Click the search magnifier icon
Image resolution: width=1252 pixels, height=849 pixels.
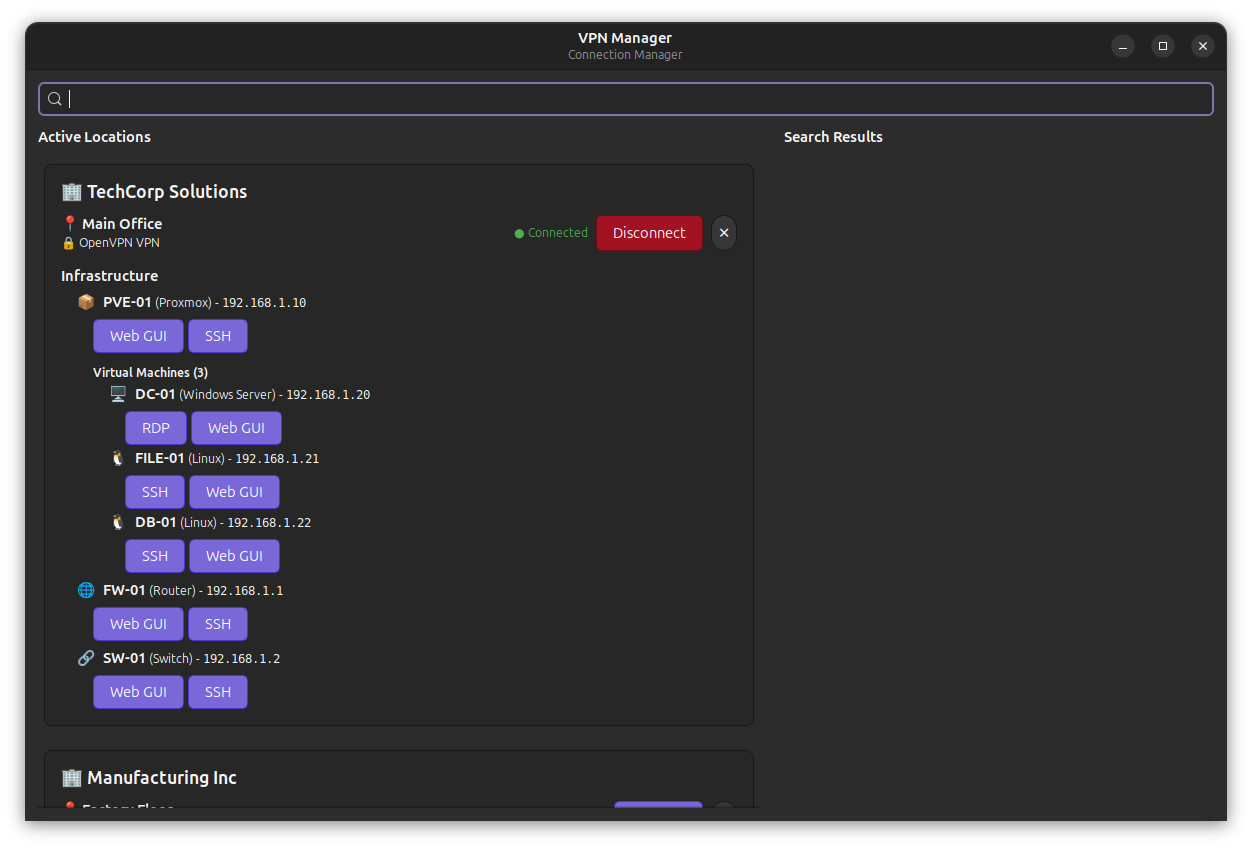(x=55, y=99)
